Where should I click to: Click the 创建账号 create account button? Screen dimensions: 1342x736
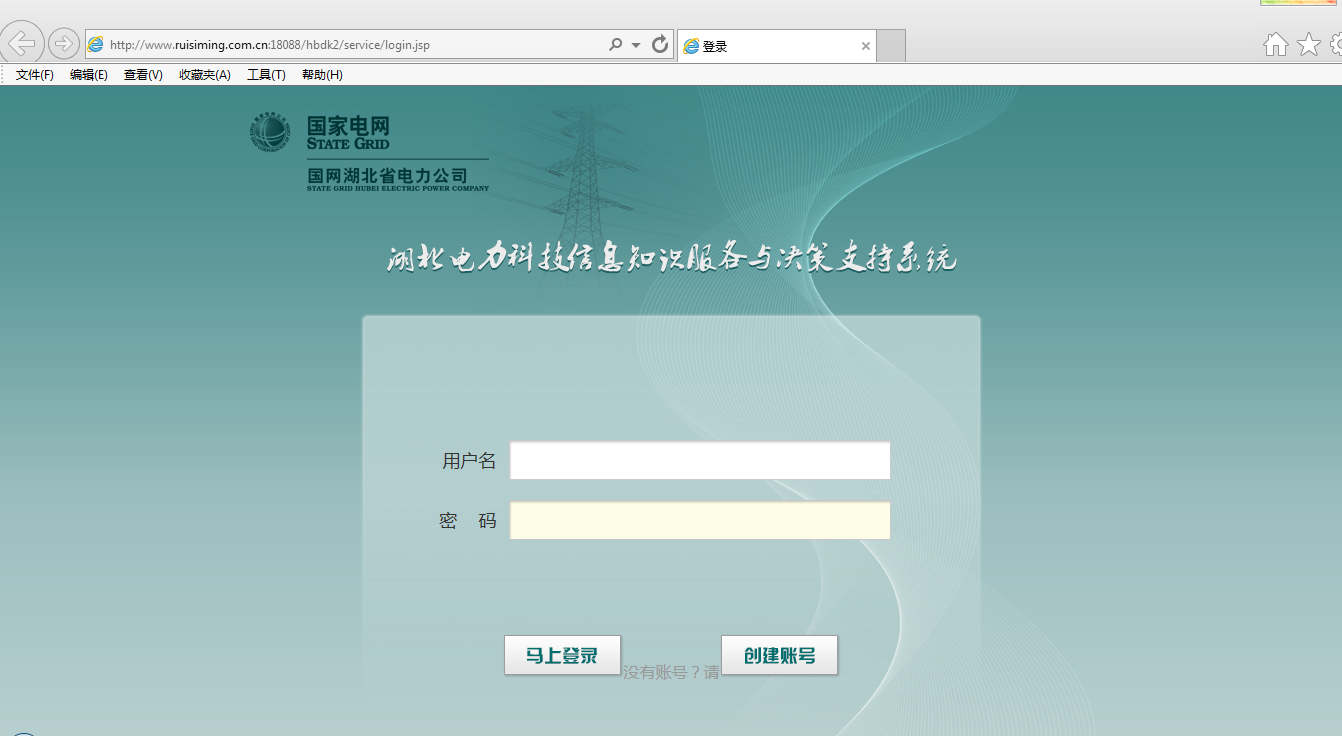coord(779,655)
